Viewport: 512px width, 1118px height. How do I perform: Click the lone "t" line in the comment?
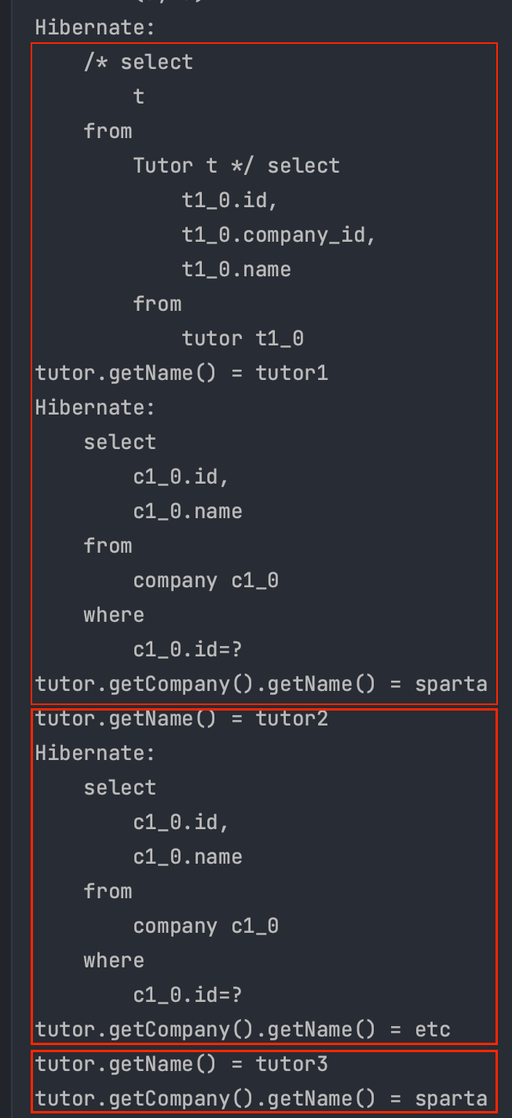pos(138,96)
